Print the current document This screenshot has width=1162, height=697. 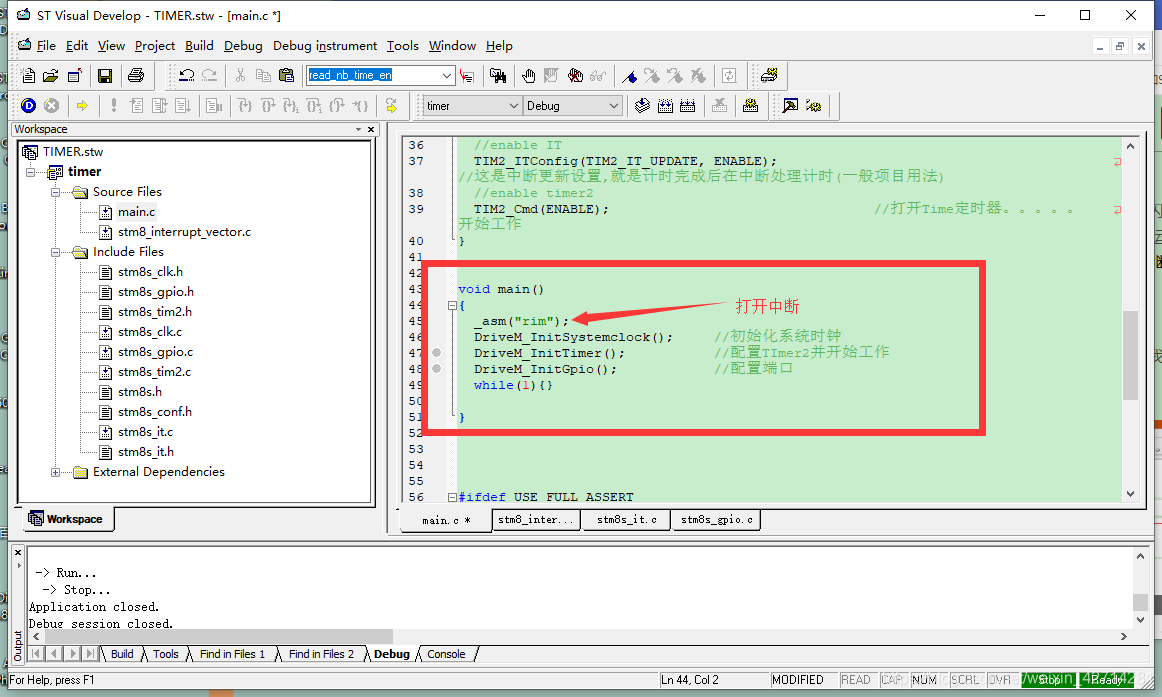[x=136, y=76]
